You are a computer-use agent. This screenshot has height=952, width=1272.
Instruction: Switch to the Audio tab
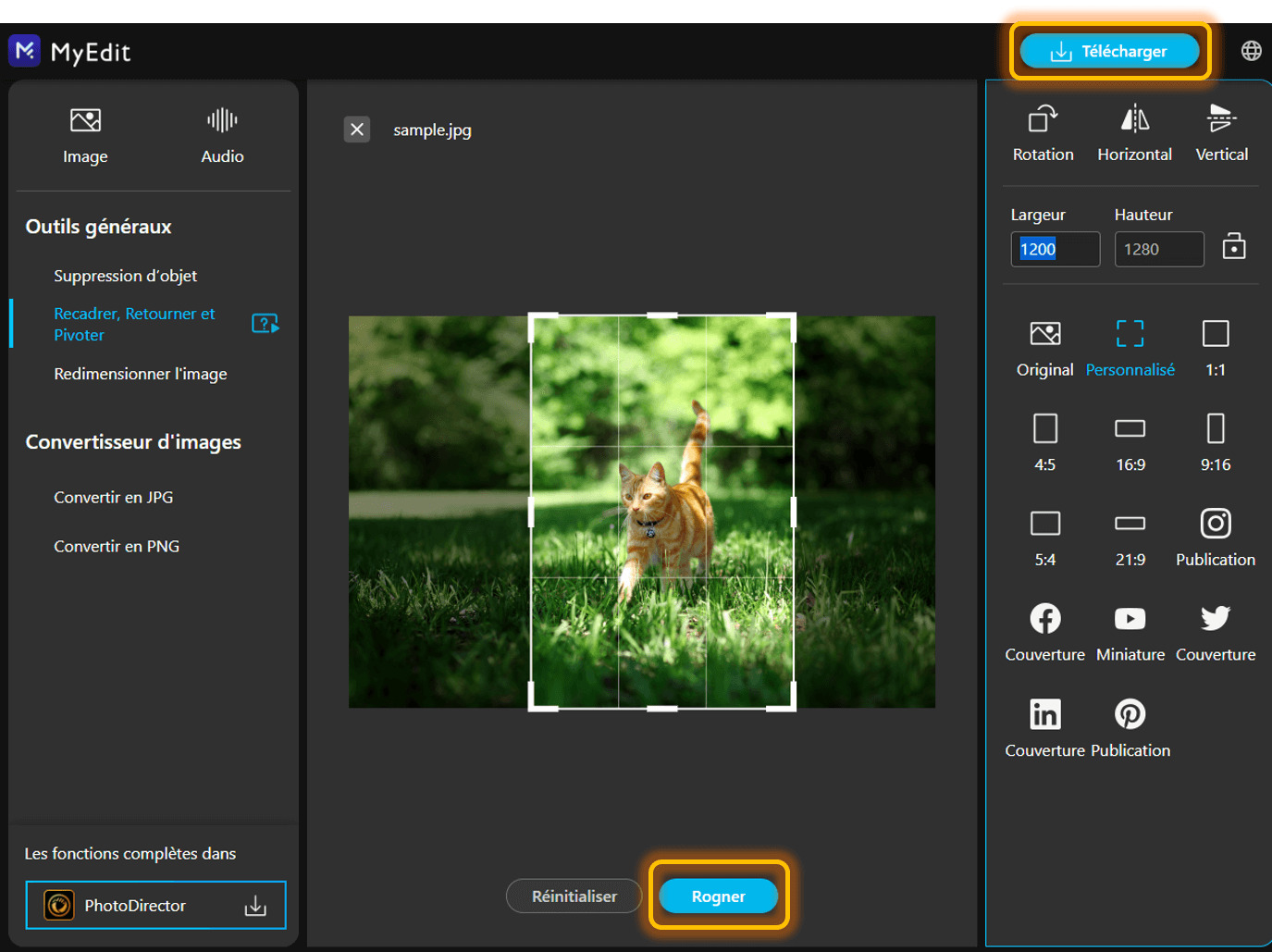[222, 135]
